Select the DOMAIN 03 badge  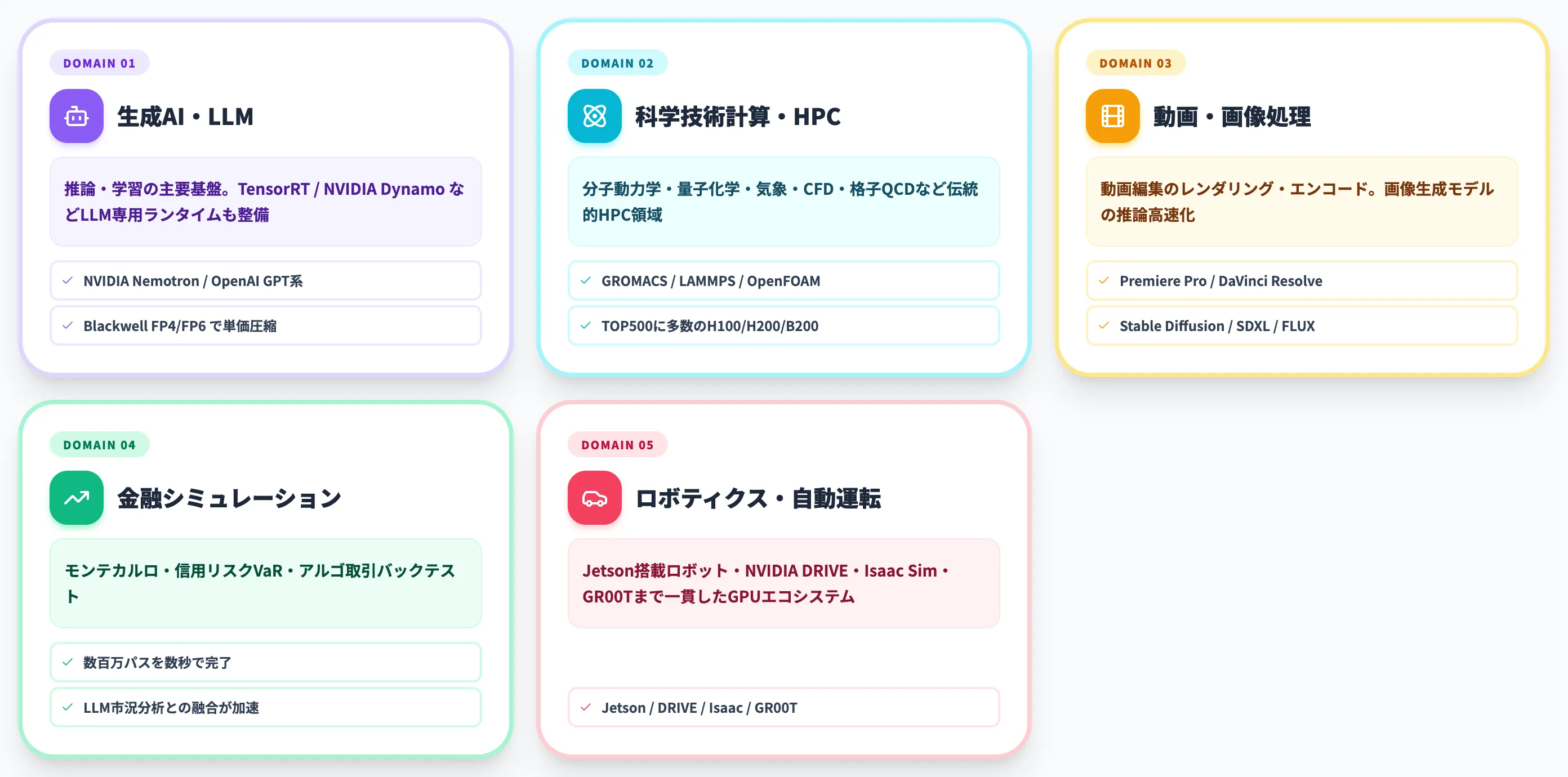coord(1135,62)
